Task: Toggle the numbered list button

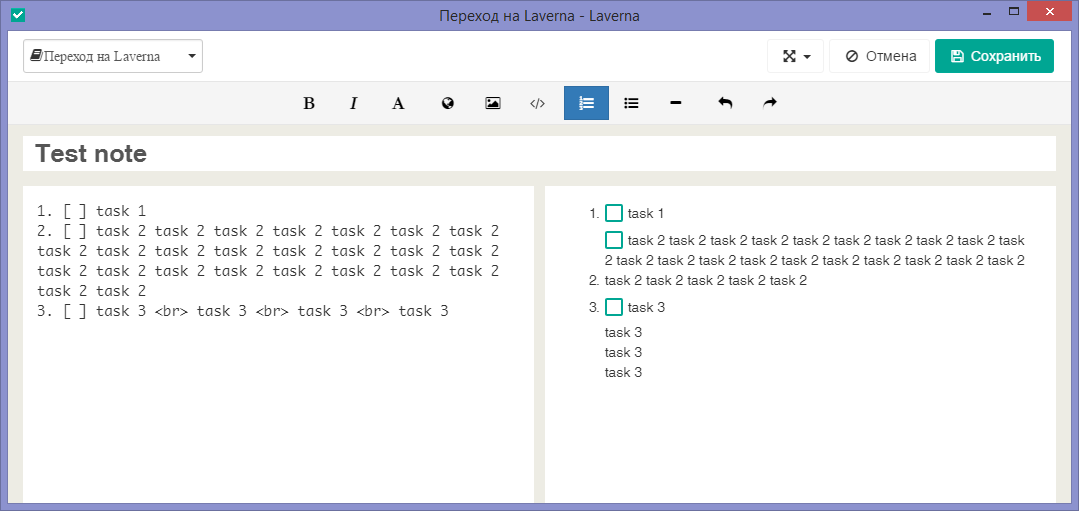Action: (586, 103)
